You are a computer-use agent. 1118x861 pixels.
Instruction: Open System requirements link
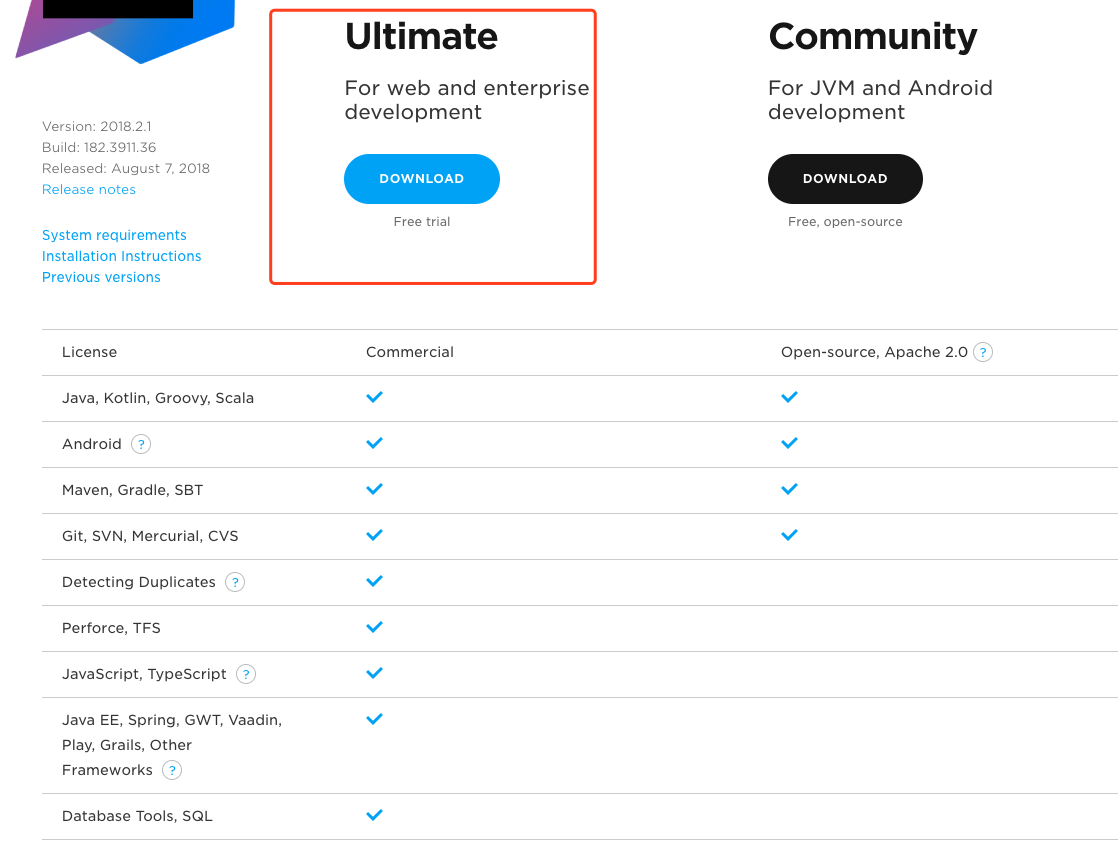[114, 235]
